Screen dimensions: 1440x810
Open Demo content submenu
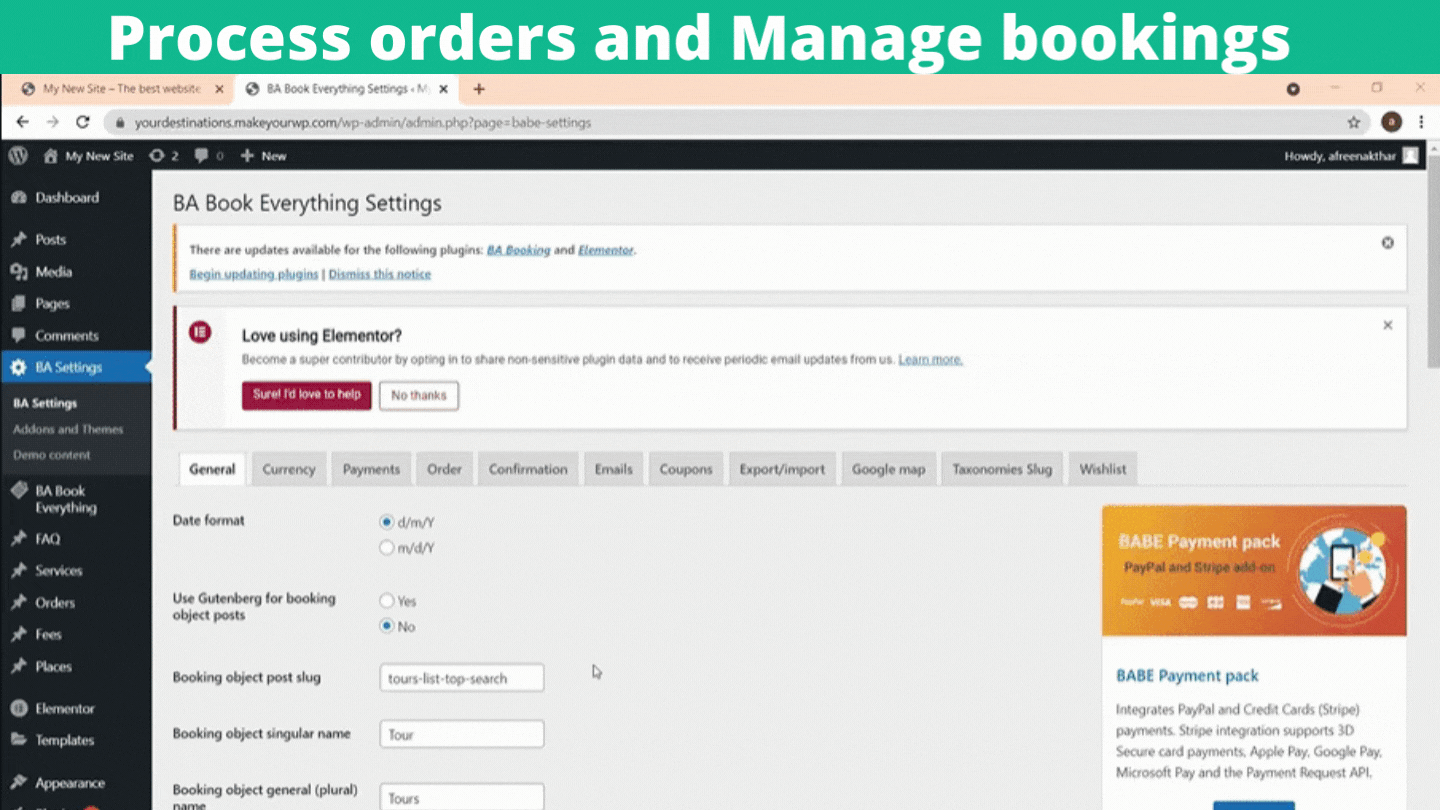pyautogui.click(x=52, y=455)
